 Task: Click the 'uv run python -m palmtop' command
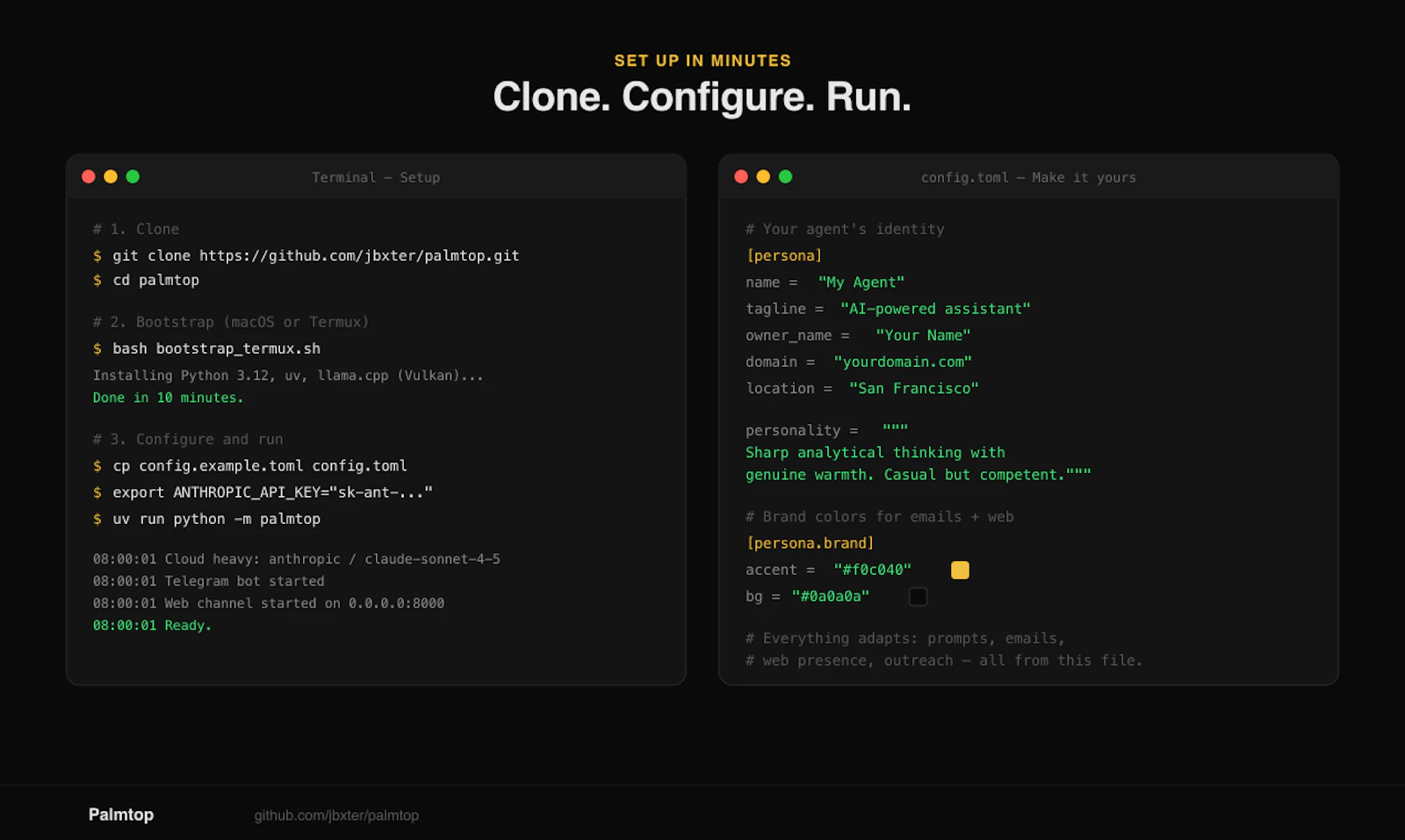click(207, 519)
